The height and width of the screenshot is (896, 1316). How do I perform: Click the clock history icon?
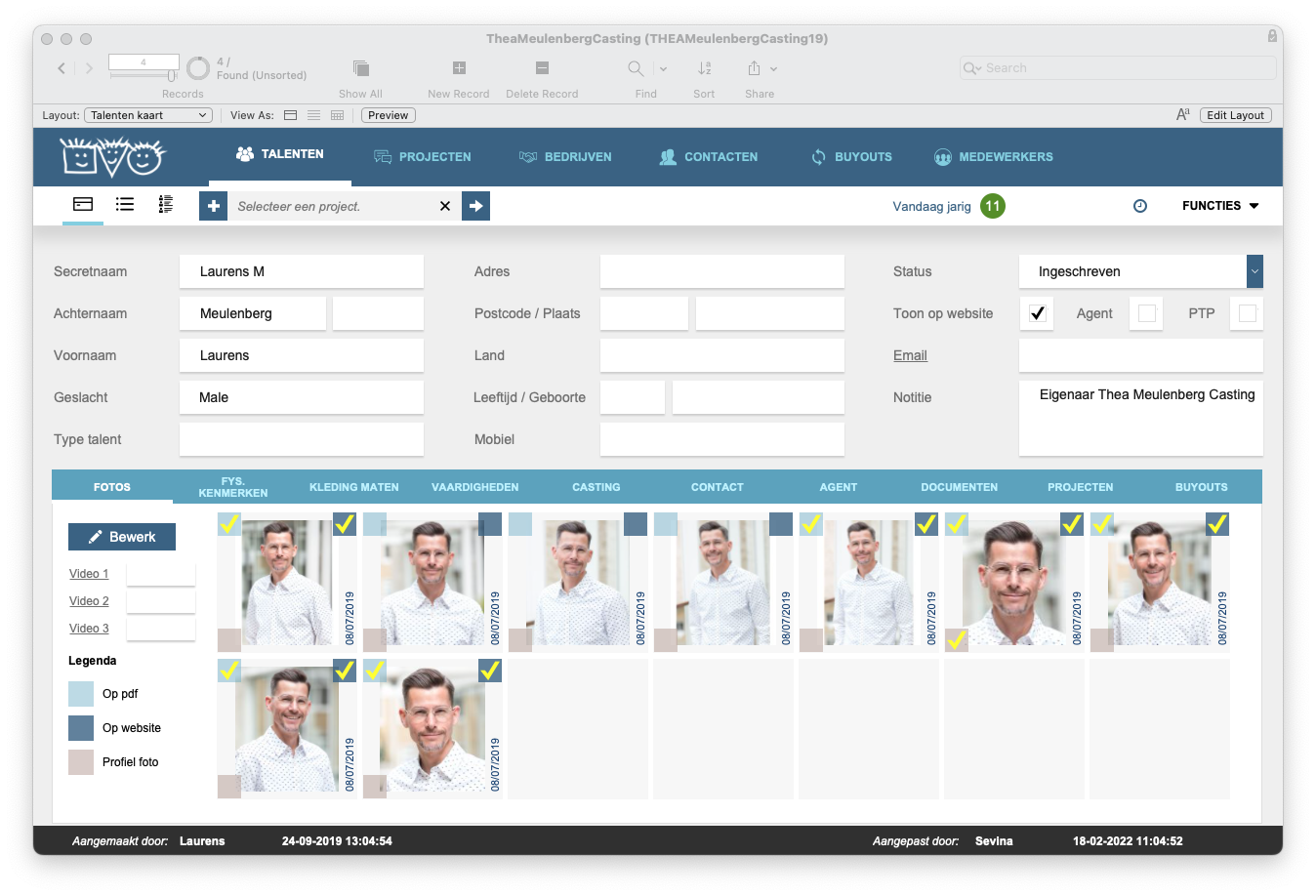[x=1140, y=206]
